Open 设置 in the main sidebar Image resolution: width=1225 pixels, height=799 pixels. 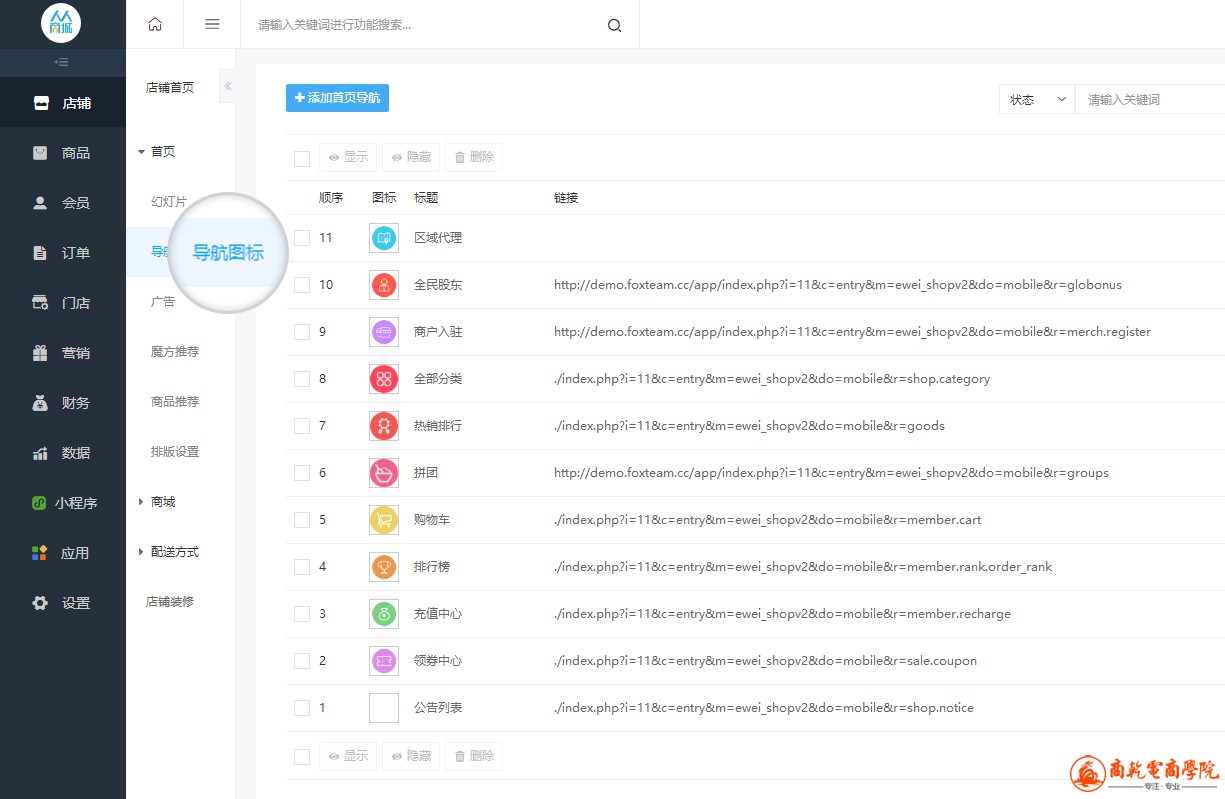[63, 603]
